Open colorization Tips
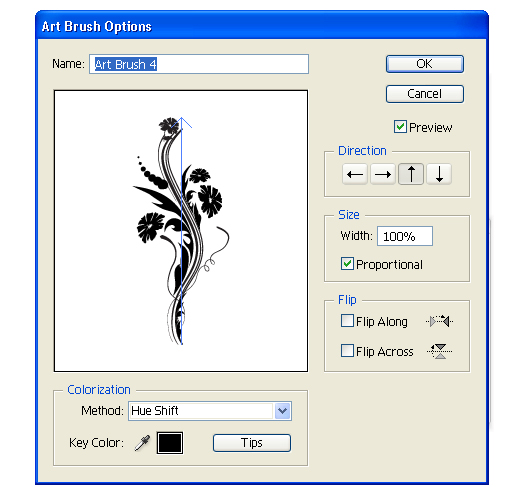Image resolution: width=532 pixels, height=487 pixels. (x=252, y=443)
